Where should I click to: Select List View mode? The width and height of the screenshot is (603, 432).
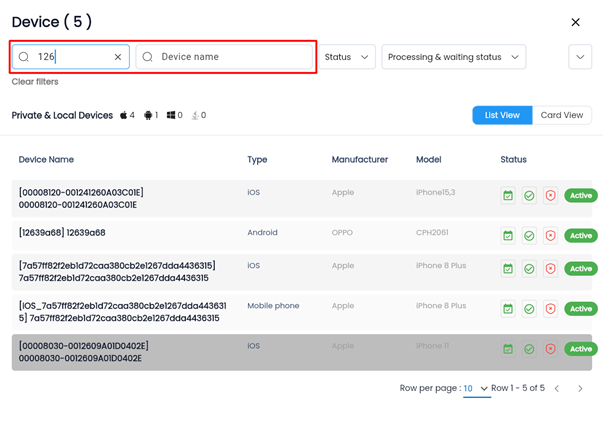coord(502,115)
